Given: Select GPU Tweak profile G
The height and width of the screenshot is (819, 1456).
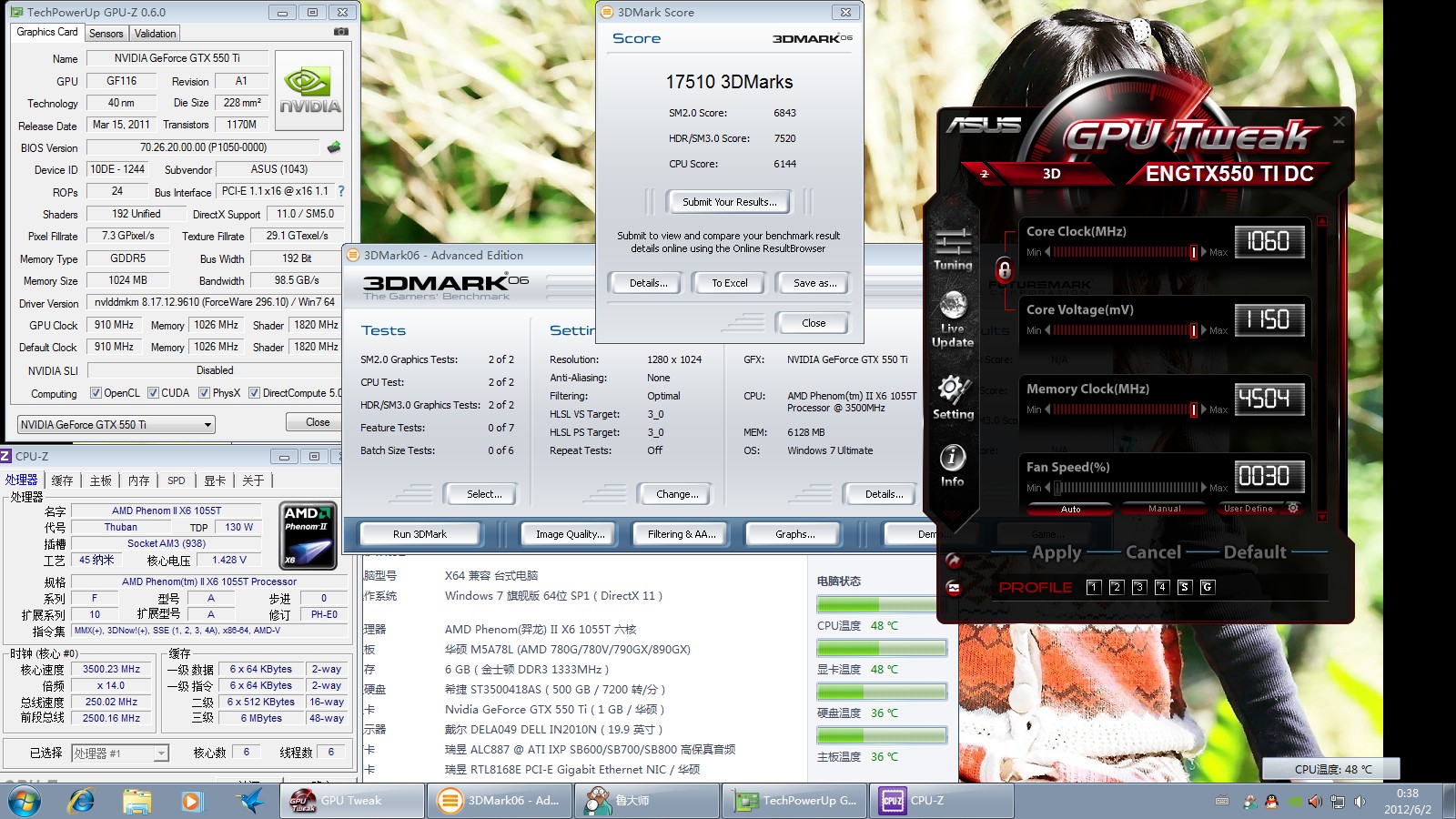Looking at the screenshot, I should coord(1208,587).
